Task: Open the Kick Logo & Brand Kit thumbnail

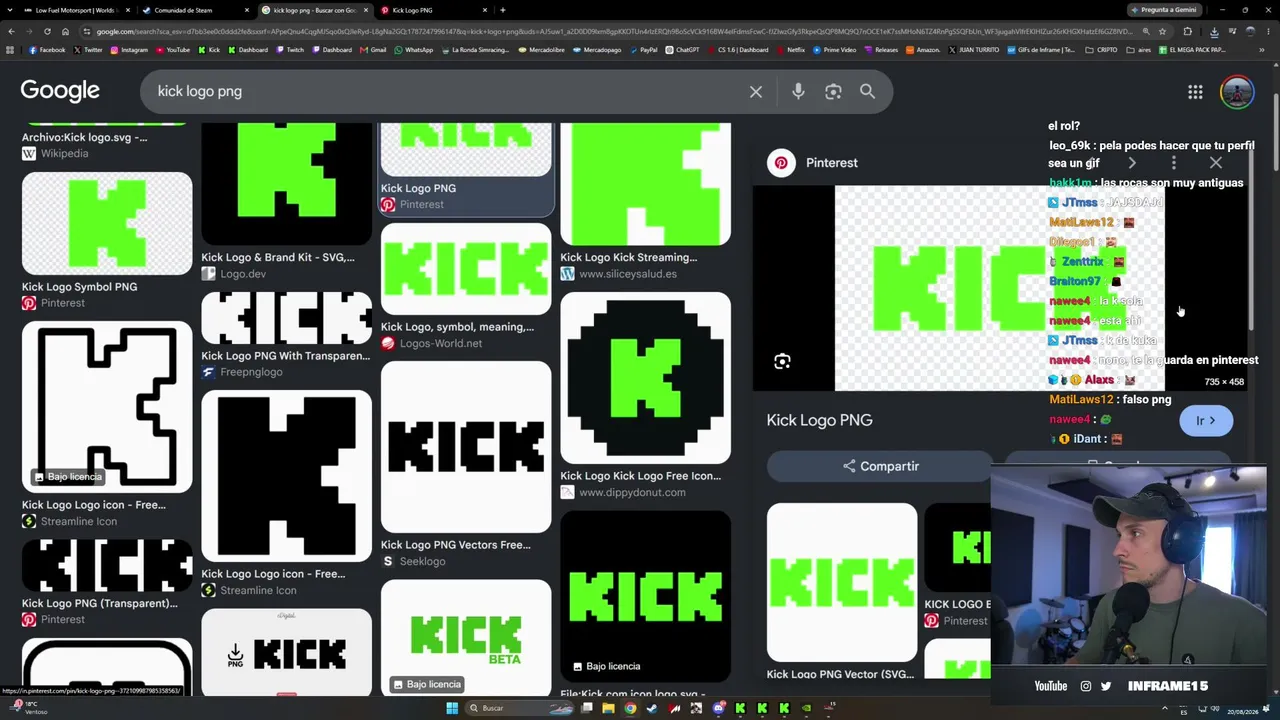Action: [x=286, y=184]
